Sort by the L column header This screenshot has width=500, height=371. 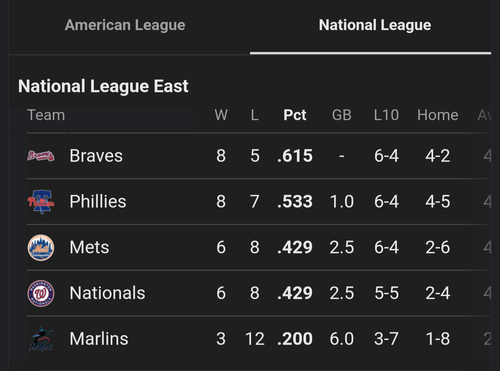[255, 115]
